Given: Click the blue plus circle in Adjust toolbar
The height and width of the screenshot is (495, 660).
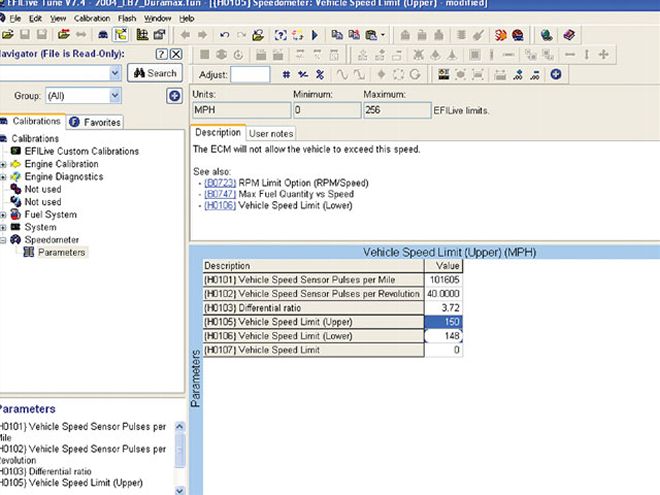Looking at the screenshot, I should (556, 75).
